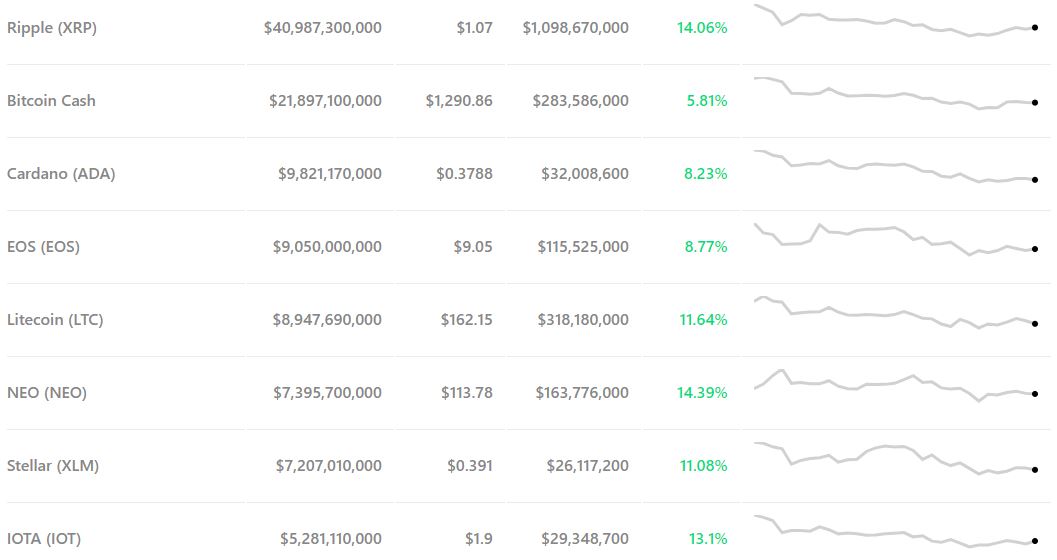Open Cardano's price trend sparkline
Image resolution: width=1057 pixels, height=560 pixels.
click(x=895, y=168)
